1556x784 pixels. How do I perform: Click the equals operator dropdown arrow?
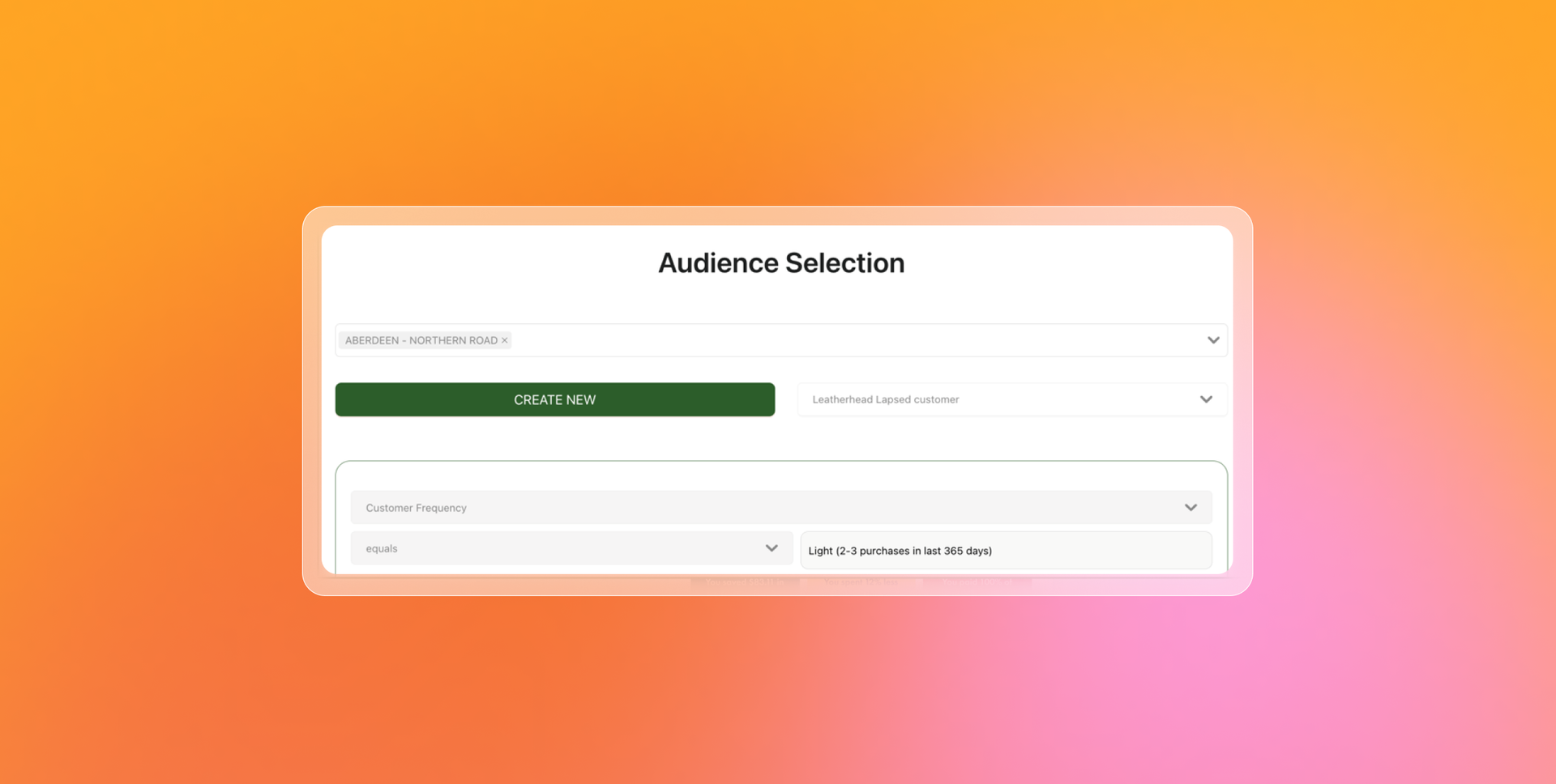click(x=770, y=548)
